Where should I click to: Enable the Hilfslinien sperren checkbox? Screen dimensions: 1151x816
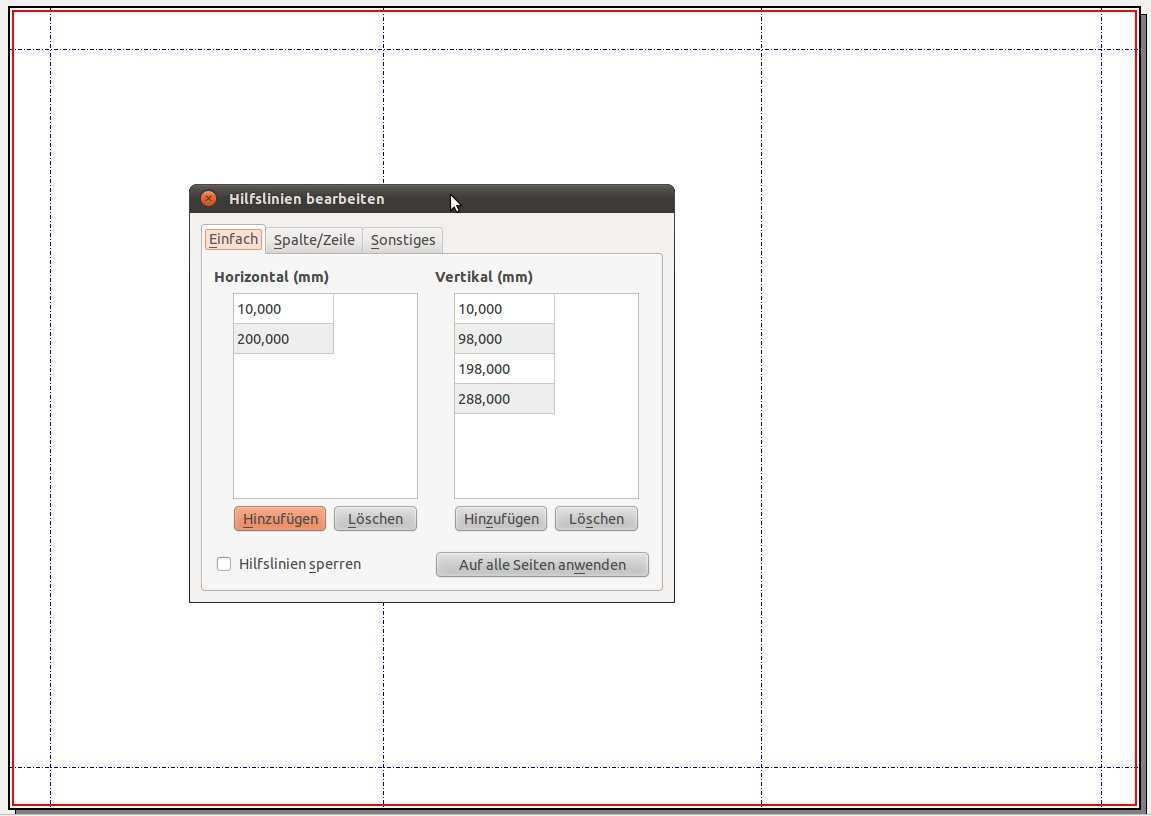224,564
